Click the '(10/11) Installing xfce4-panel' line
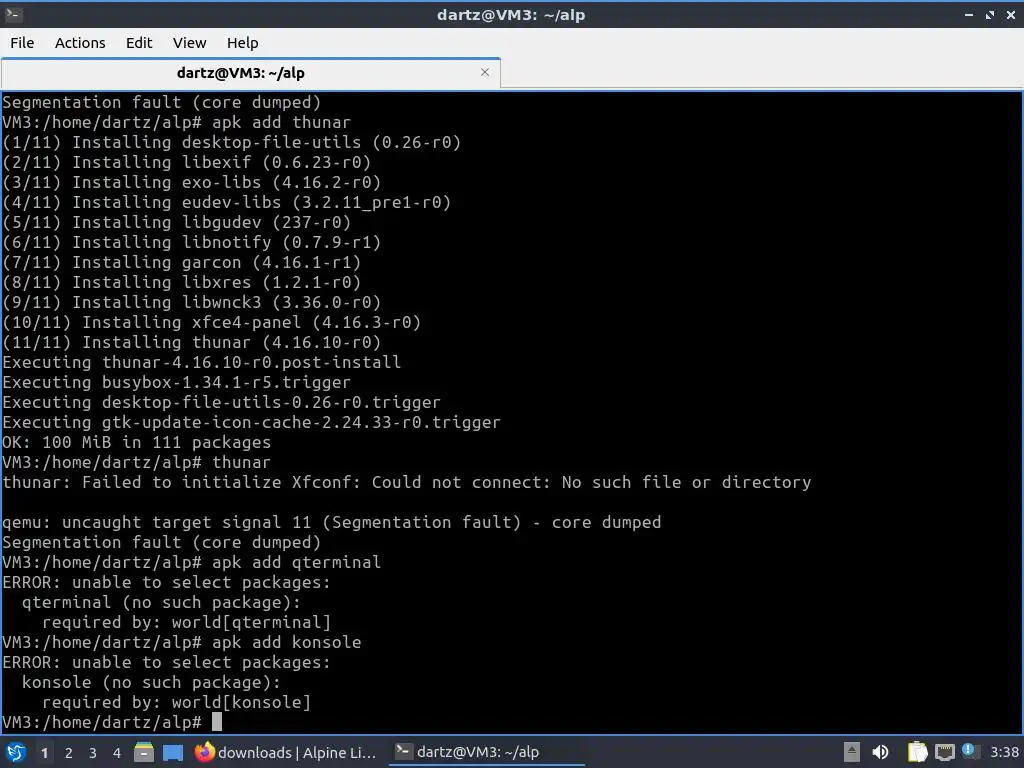Viewport: 1024px width, 768px height. point(212,322)
